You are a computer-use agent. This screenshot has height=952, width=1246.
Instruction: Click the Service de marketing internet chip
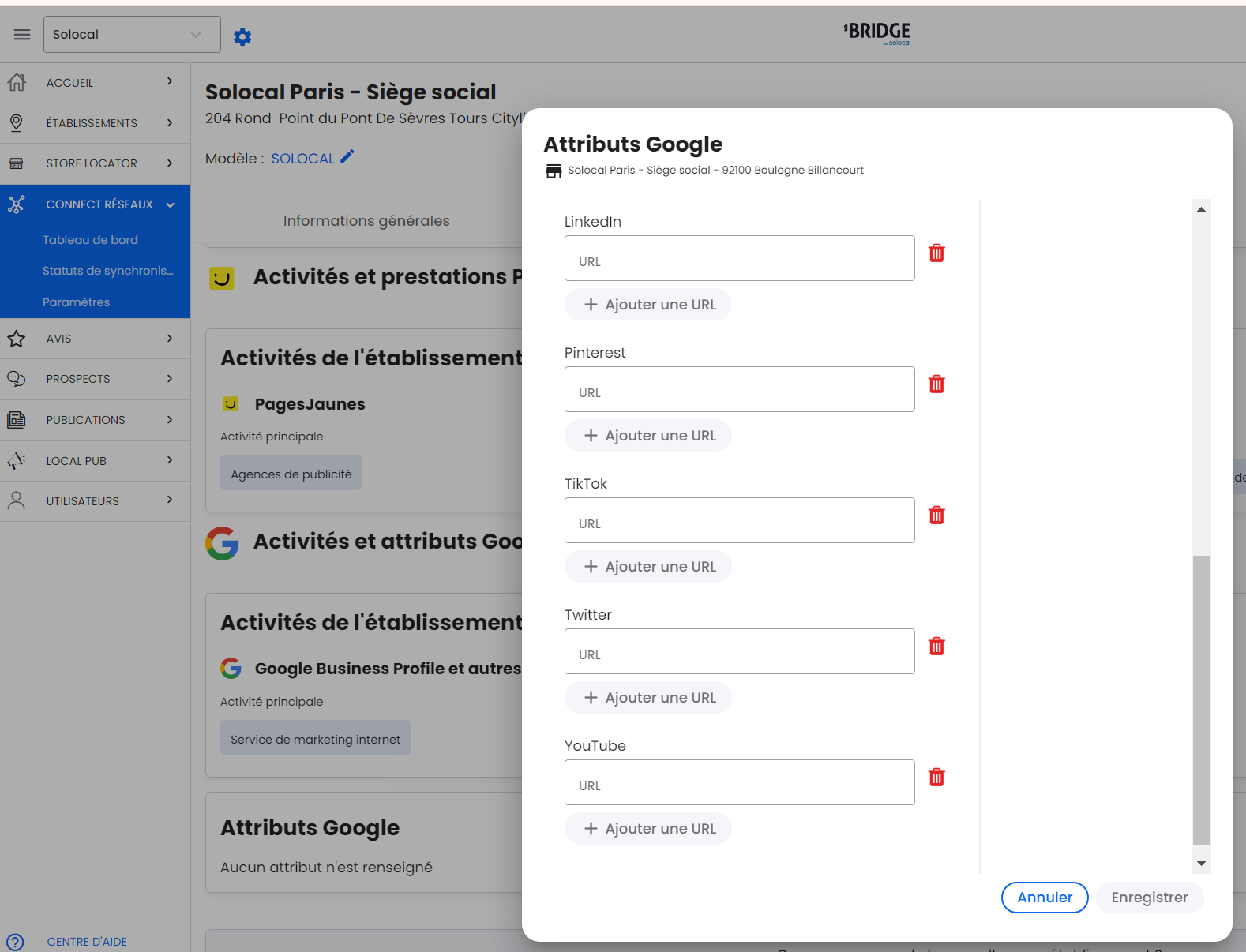click(x=316, y=738)
